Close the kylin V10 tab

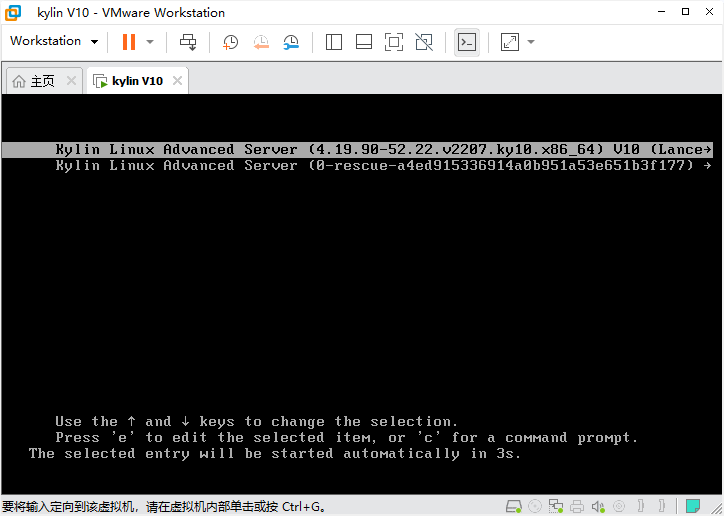pyautogui.click(x=177, y=81)
